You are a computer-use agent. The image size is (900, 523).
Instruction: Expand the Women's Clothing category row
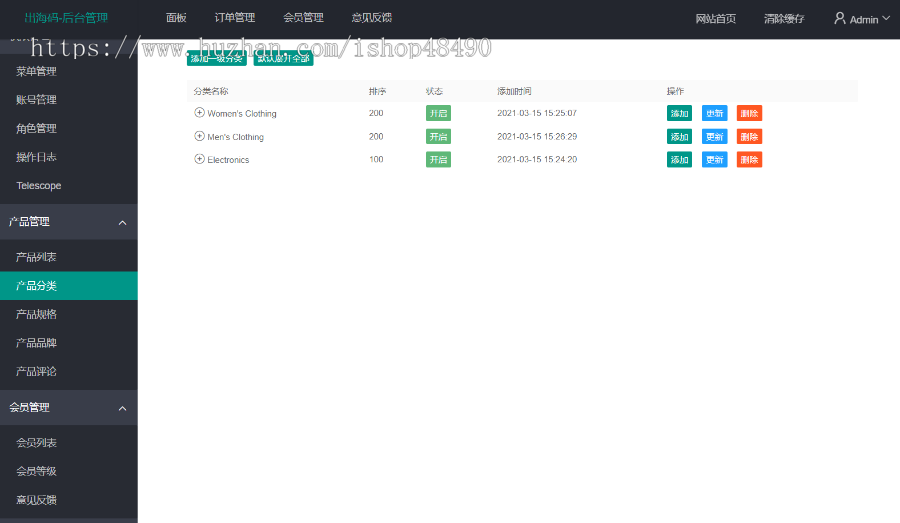pos(199,113)
